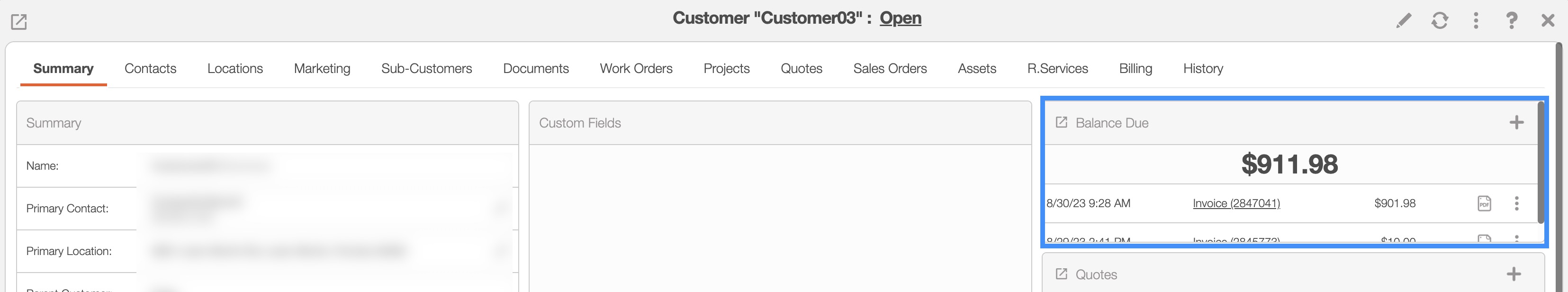Switch to the Contacts tab

point(150,68)
